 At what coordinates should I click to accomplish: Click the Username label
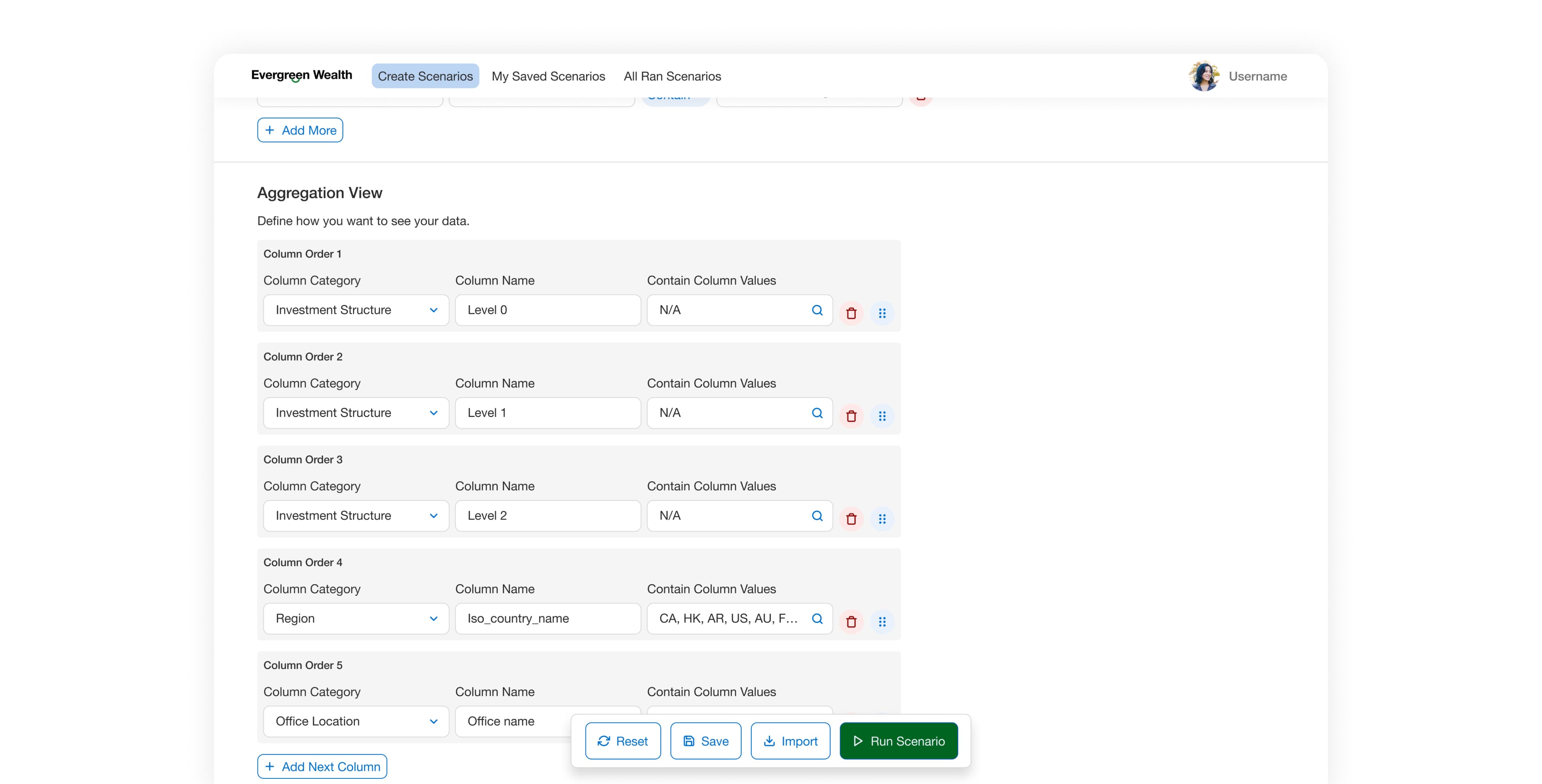[x=1258, y=76]
